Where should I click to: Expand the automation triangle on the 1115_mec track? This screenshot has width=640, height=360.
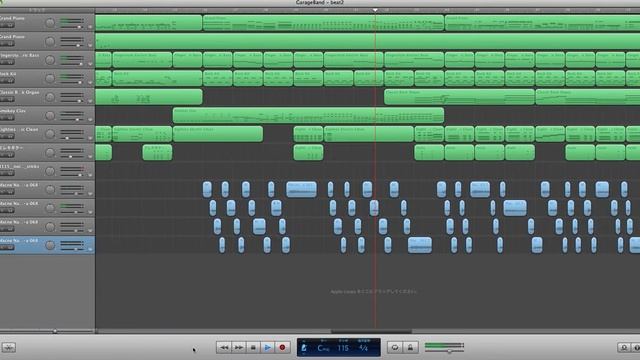pyautogui.click(x=90, y=176)
